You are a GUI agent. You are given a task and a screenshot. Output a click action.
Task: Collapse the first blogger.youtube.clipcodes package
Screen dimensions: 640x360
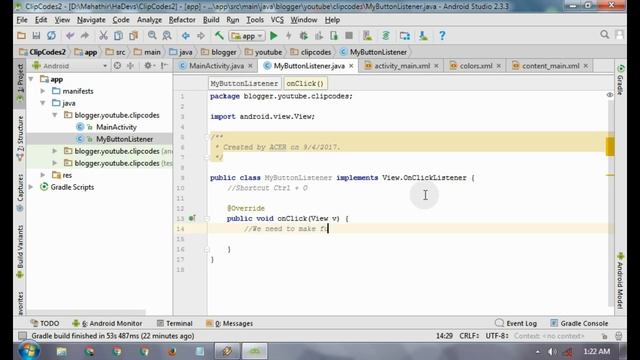coord(55,115)
